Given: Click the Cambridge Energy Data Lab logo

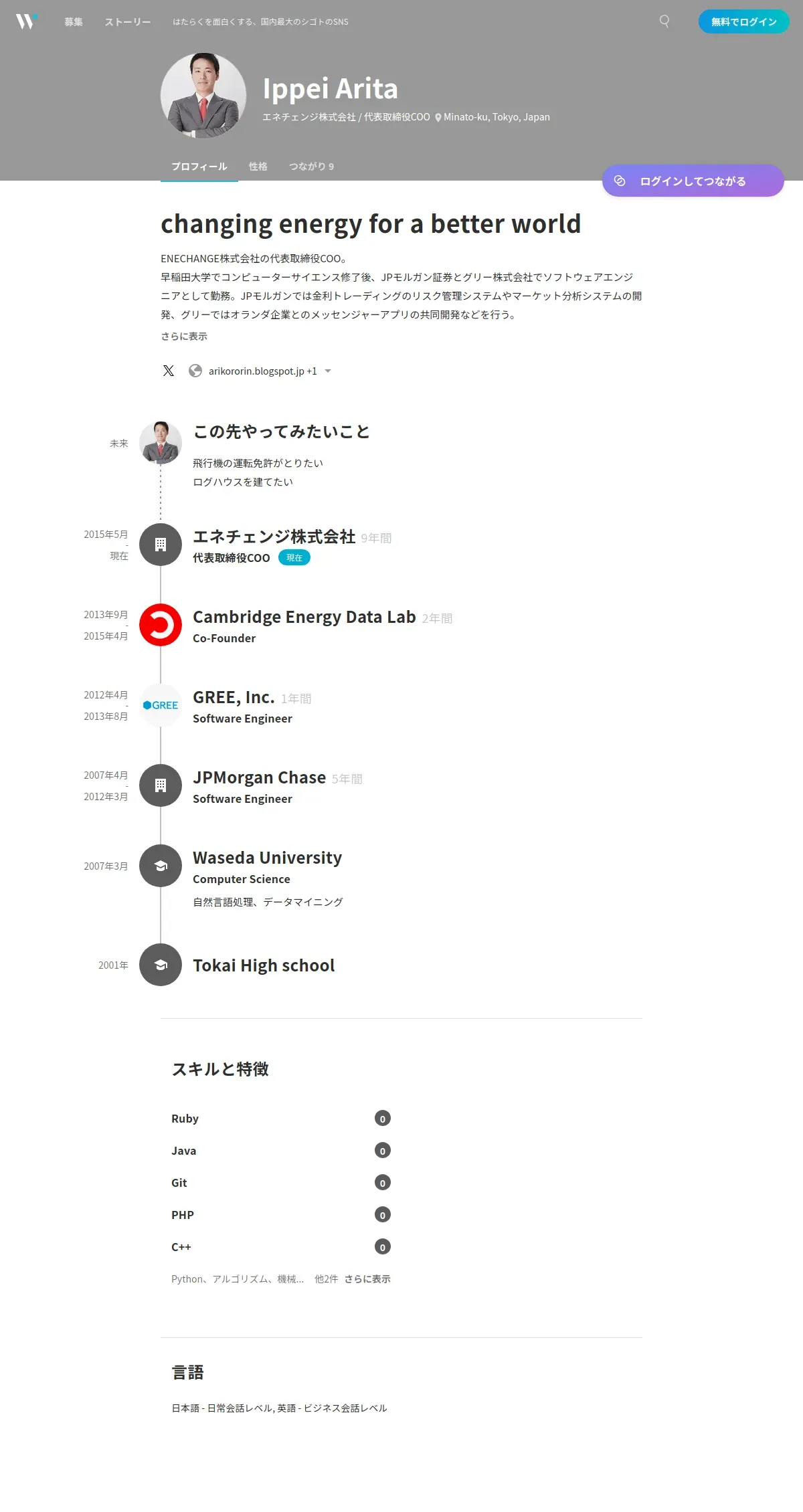Looking at the screenshot, I should [x=161, y=625].
